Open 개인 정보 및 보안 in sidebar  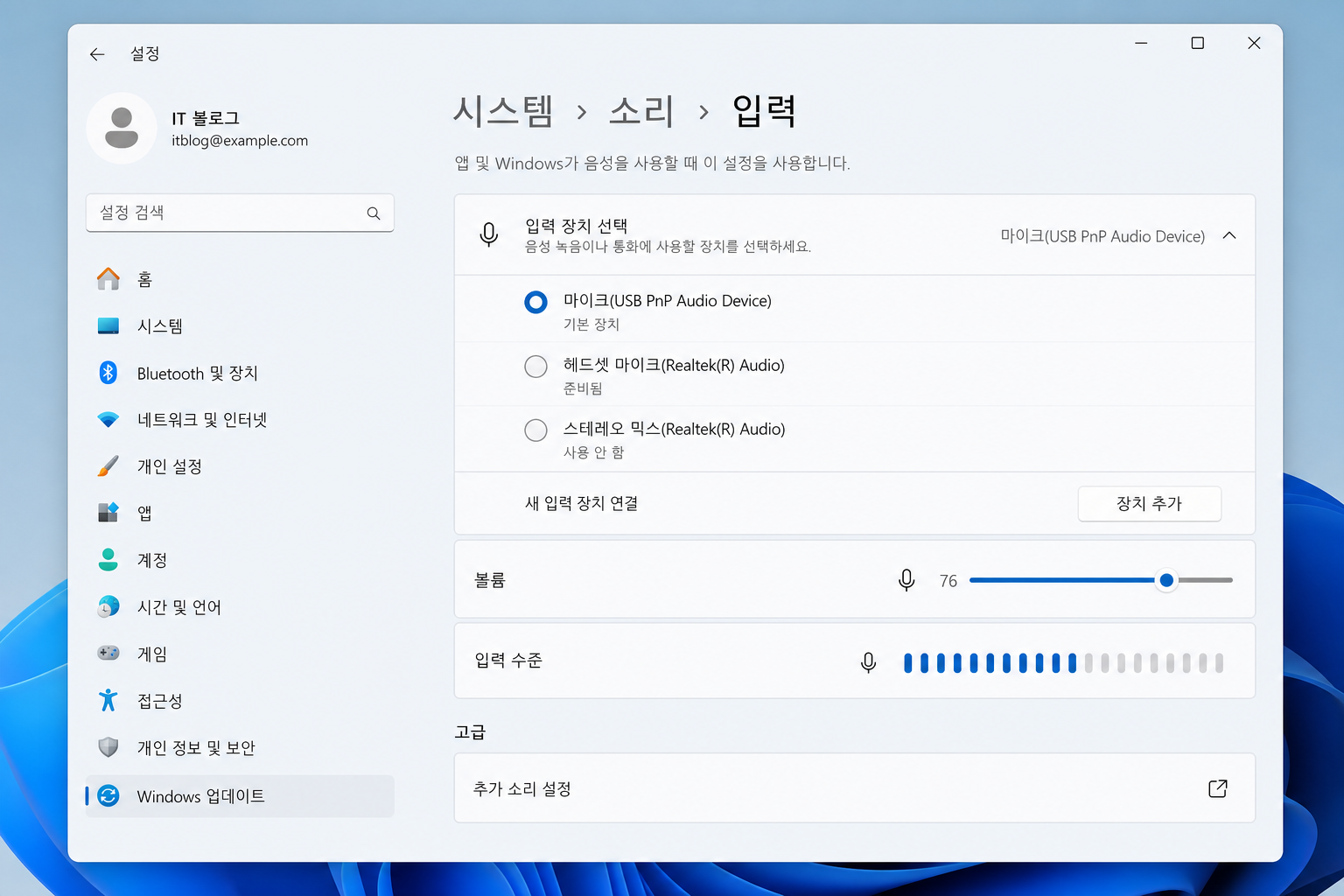point(240,747)
